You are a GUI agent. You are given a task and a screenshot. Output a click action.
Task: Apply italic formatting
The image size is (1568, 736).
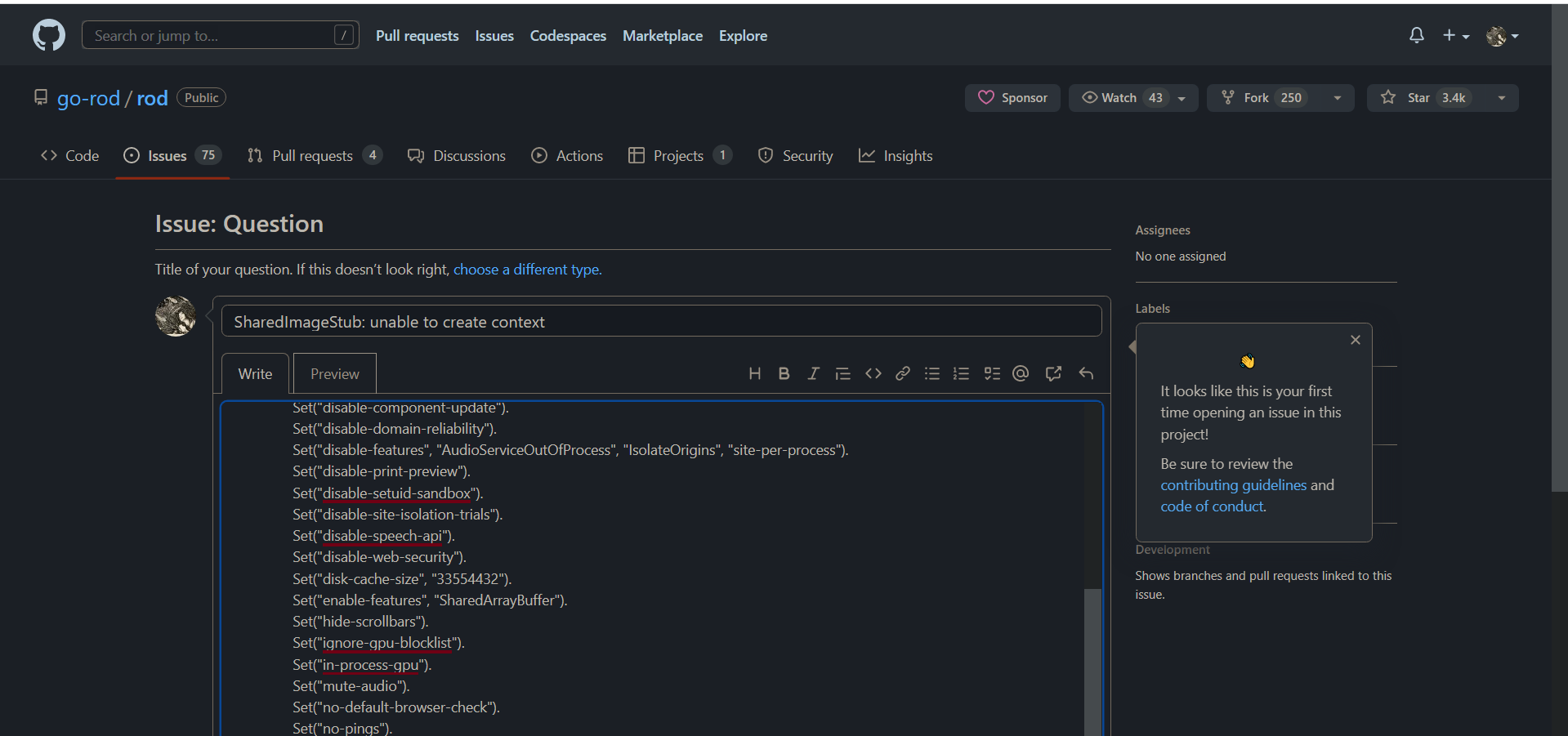point(813,373)
